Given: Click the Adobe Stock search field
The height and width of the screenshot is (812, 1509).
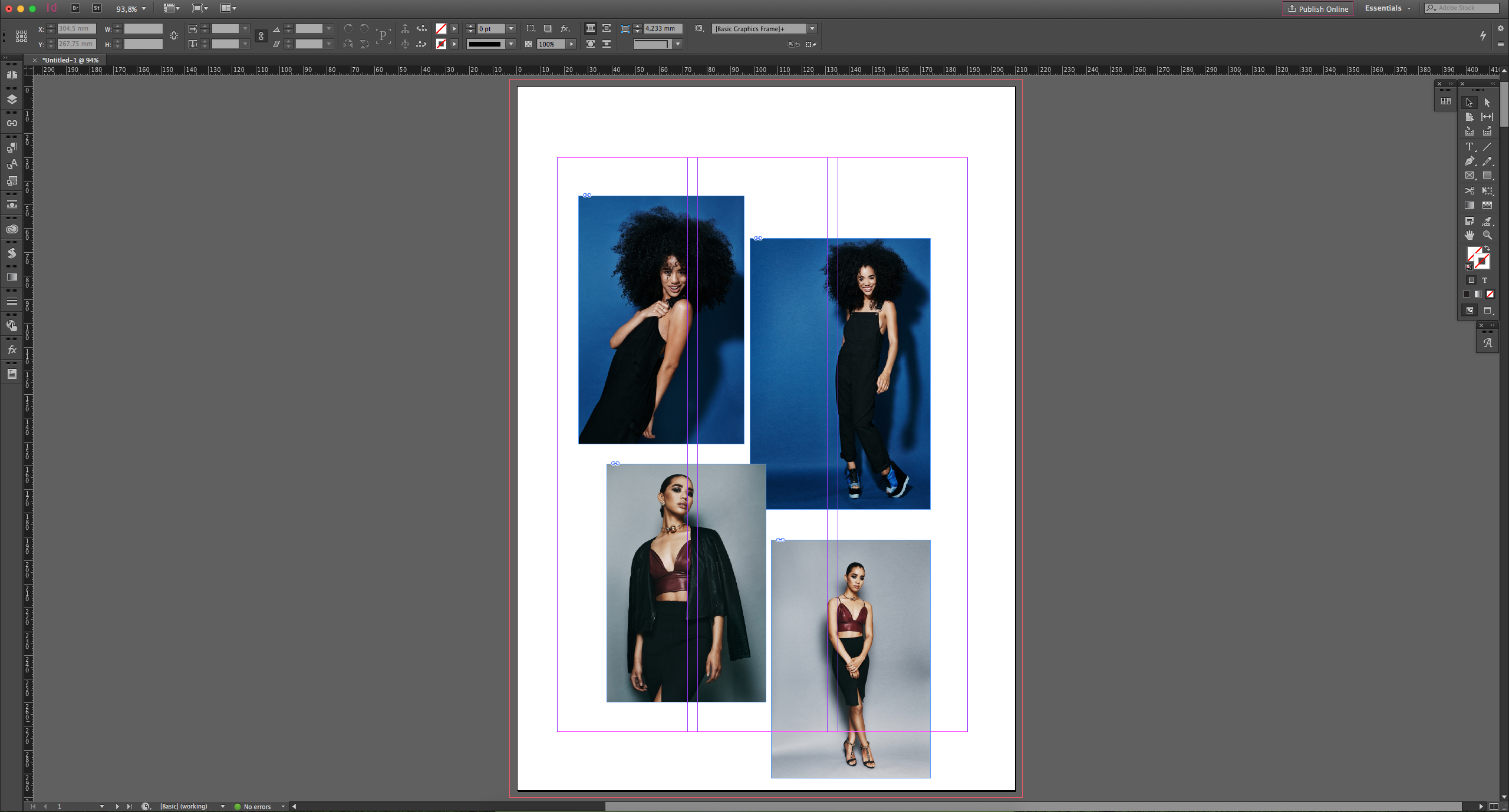Looking at the screenshot, I should [1462, 8].
